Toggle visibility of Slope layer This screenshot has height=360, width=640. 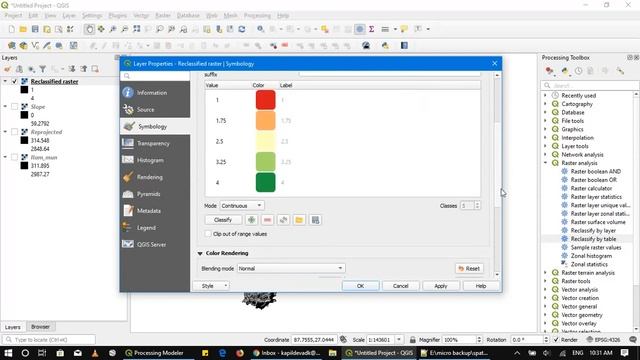coord(14,107)
